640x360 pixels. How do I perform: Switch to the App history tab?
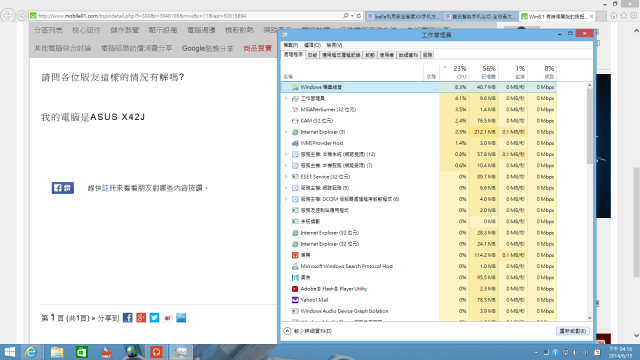pyautogui.click(x=341, y=55)
